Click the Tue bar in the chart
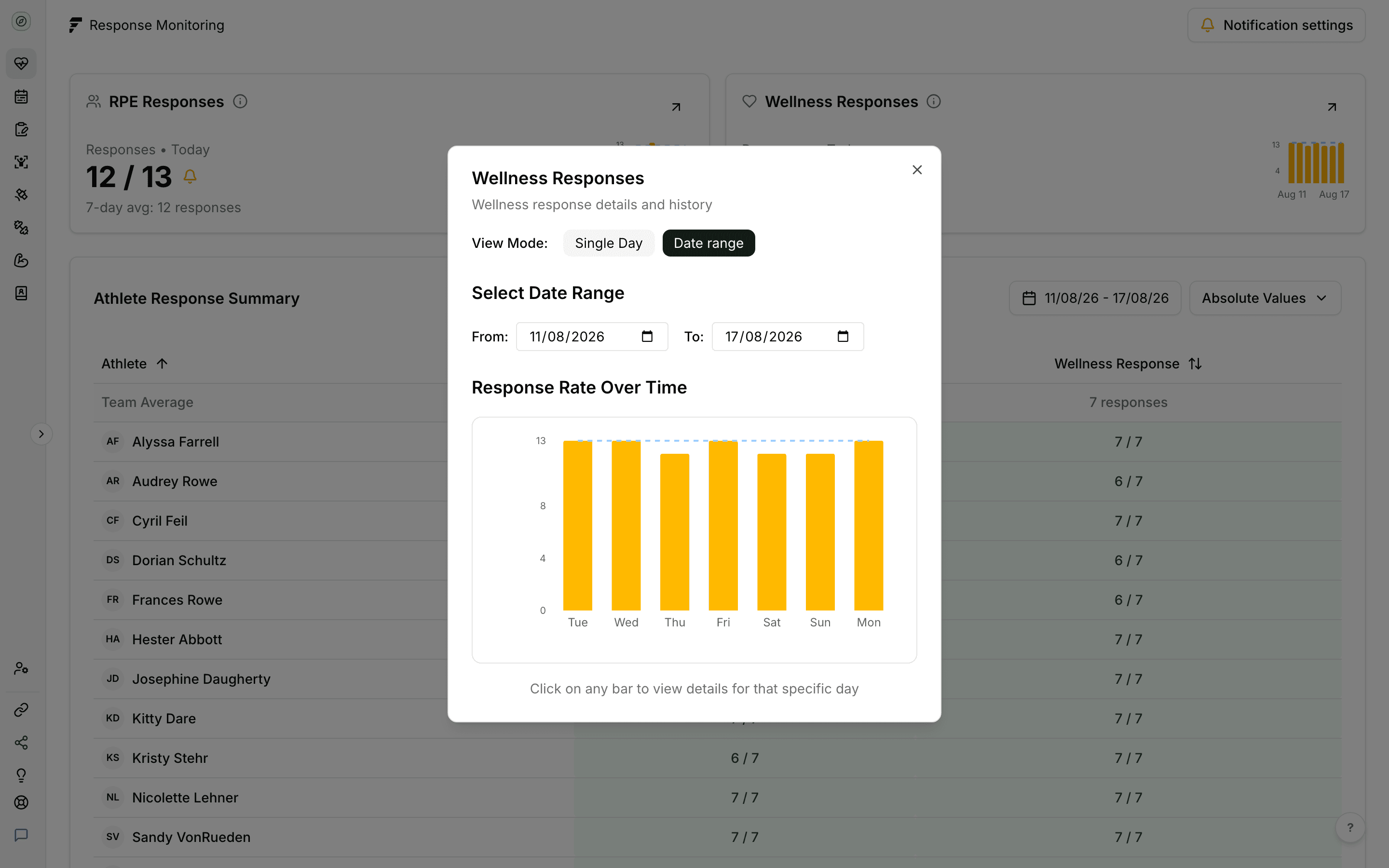The image size is (1389, 868). coord(577,525)
